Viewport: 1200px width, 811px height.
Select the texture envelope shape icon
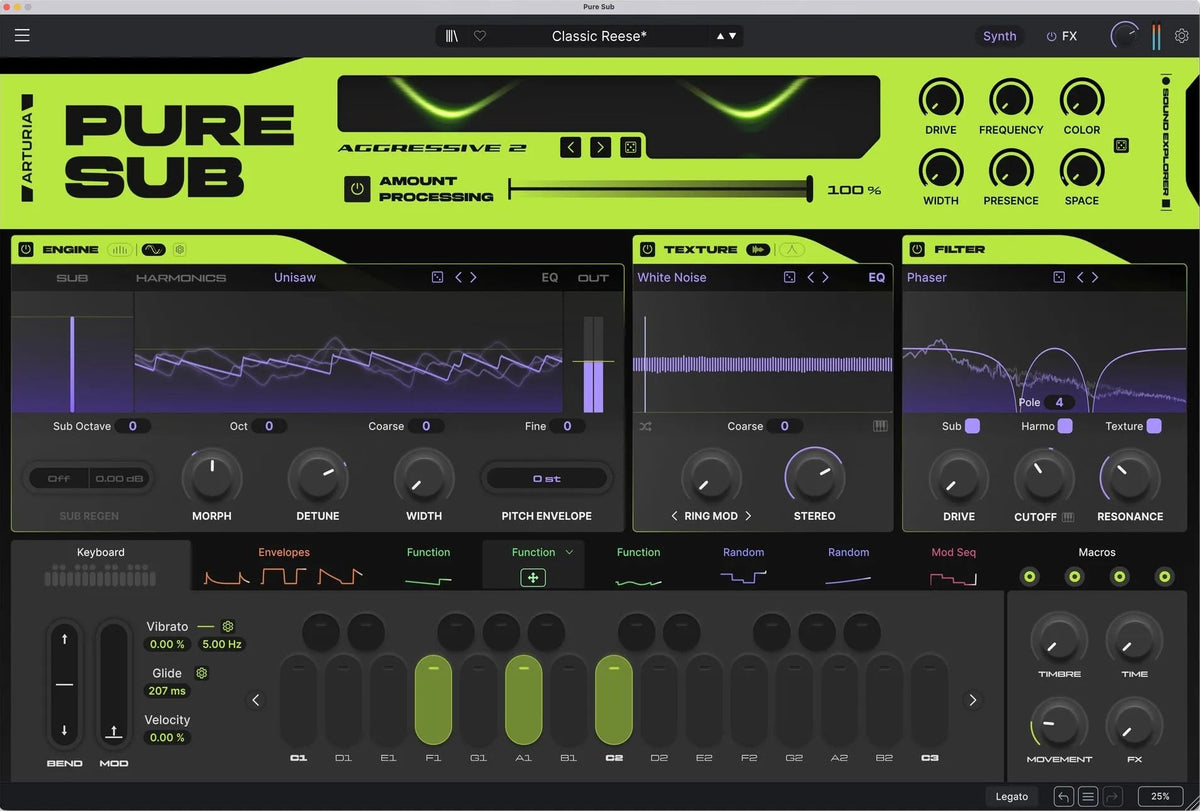(792, 249)
